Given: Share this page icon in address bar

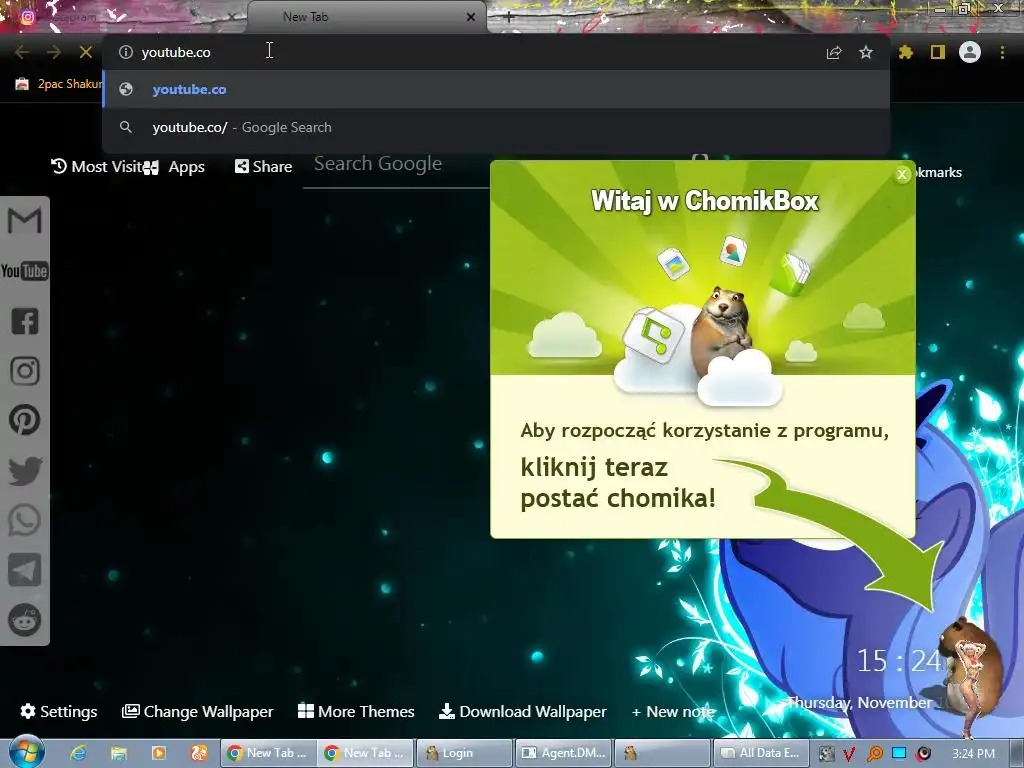Looking at the screenshot, I should tap(834, 52).
